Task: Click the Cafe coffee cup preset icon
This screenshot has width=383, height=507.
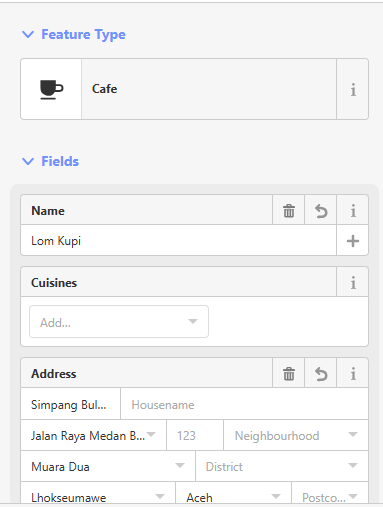Action: pos(51,89)
